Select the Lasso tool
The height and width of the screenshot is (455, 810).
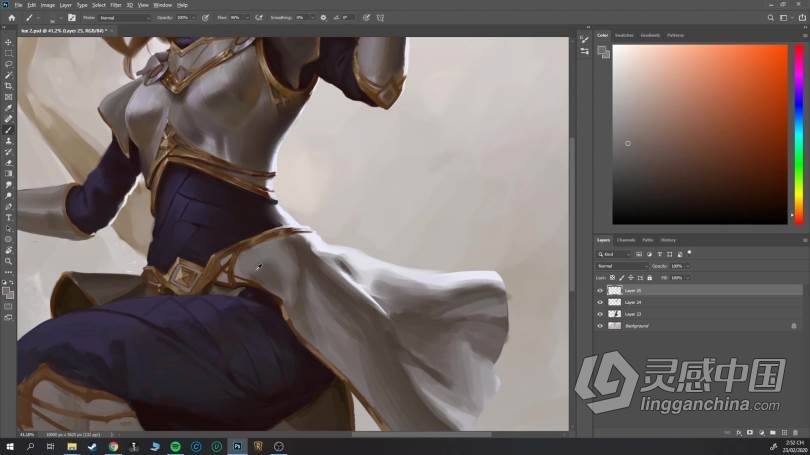coord(8,64)
